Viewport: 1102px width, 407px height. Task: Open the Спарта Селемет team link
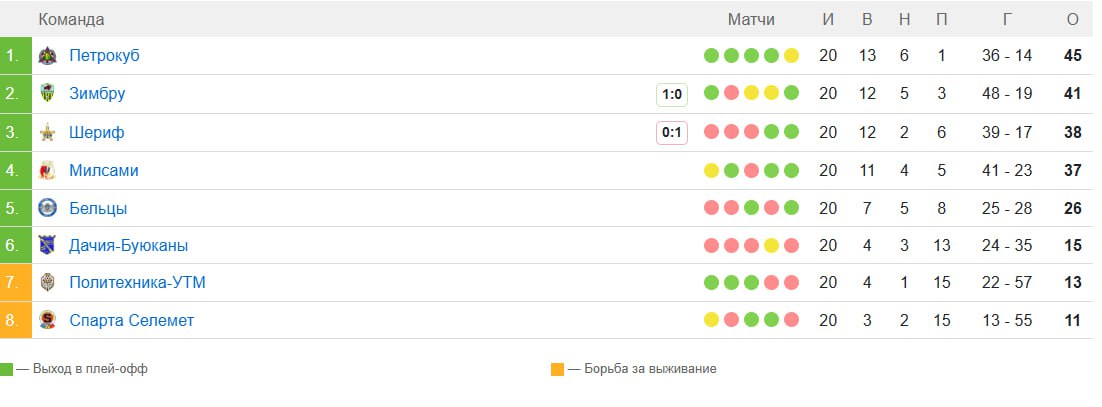click(x=131, y=321)
